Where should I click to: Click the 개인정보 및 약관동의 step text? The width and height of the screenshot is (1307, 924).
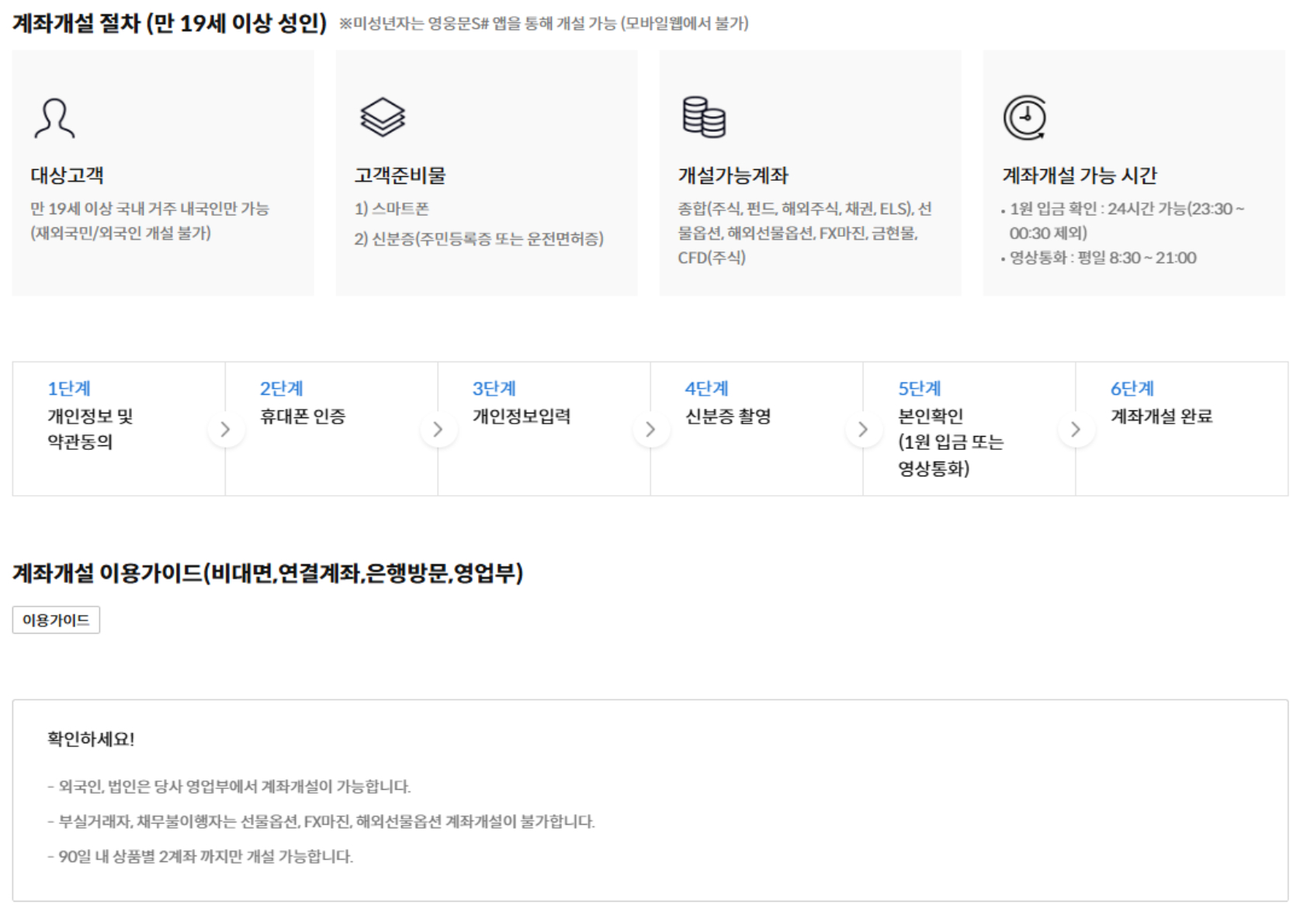coord(90,429)
